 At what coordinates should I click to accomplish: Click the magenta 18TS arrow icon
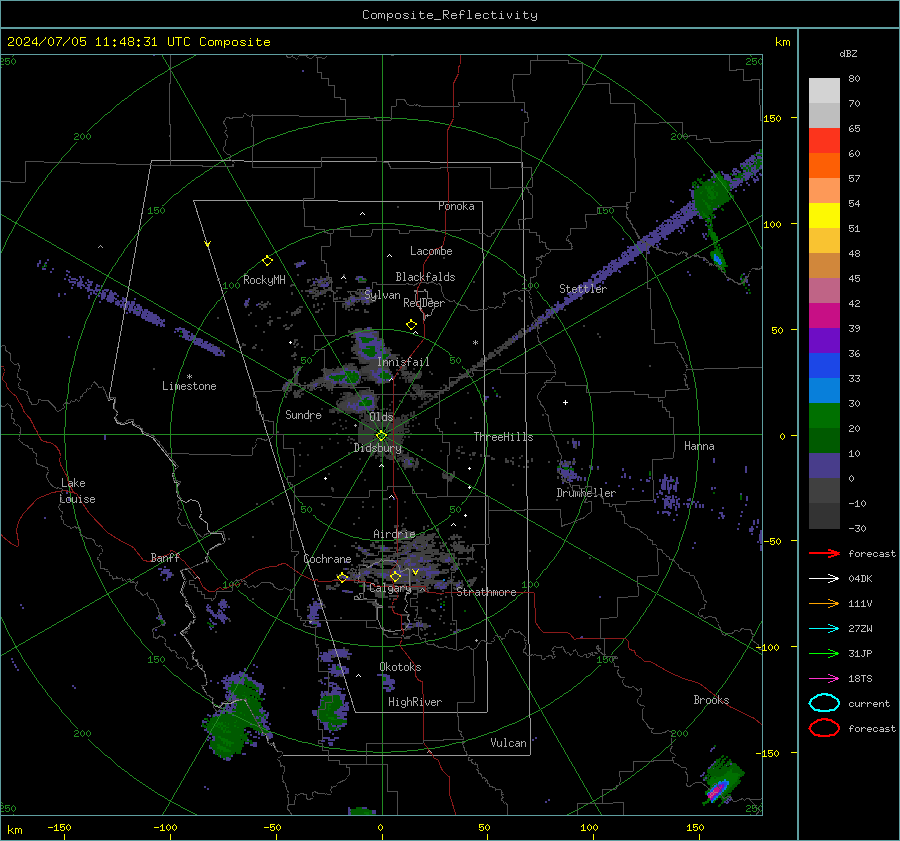pyautogui.click(x=824, y=679)
